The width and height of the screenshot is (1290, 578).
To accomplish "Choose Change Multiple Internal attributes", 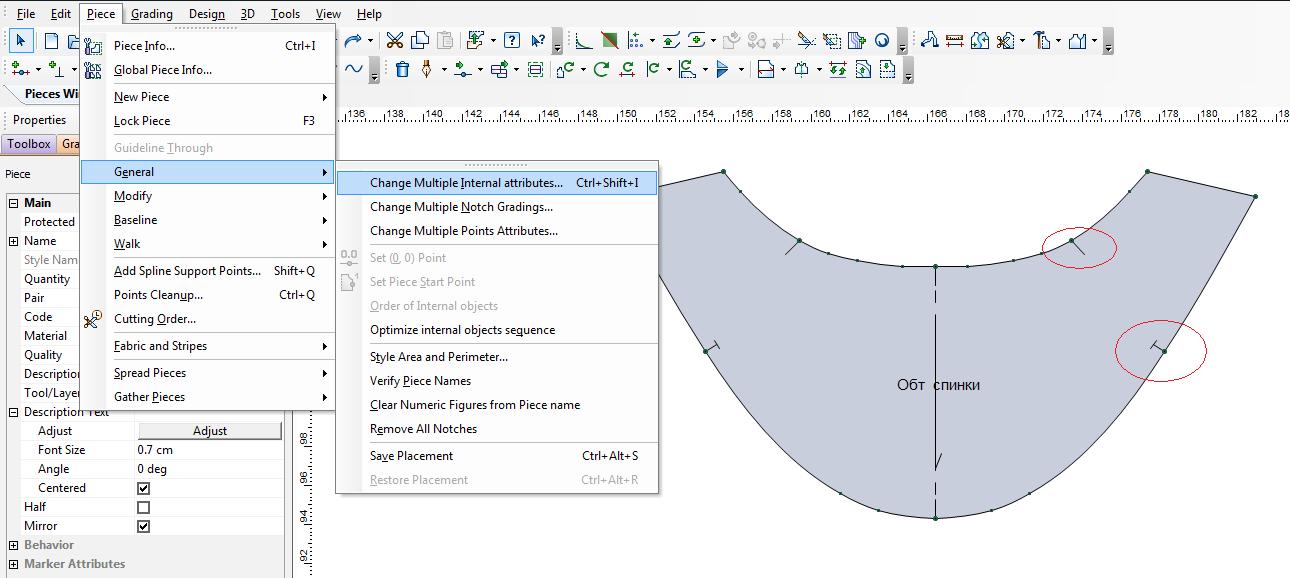I will (497, 183).
